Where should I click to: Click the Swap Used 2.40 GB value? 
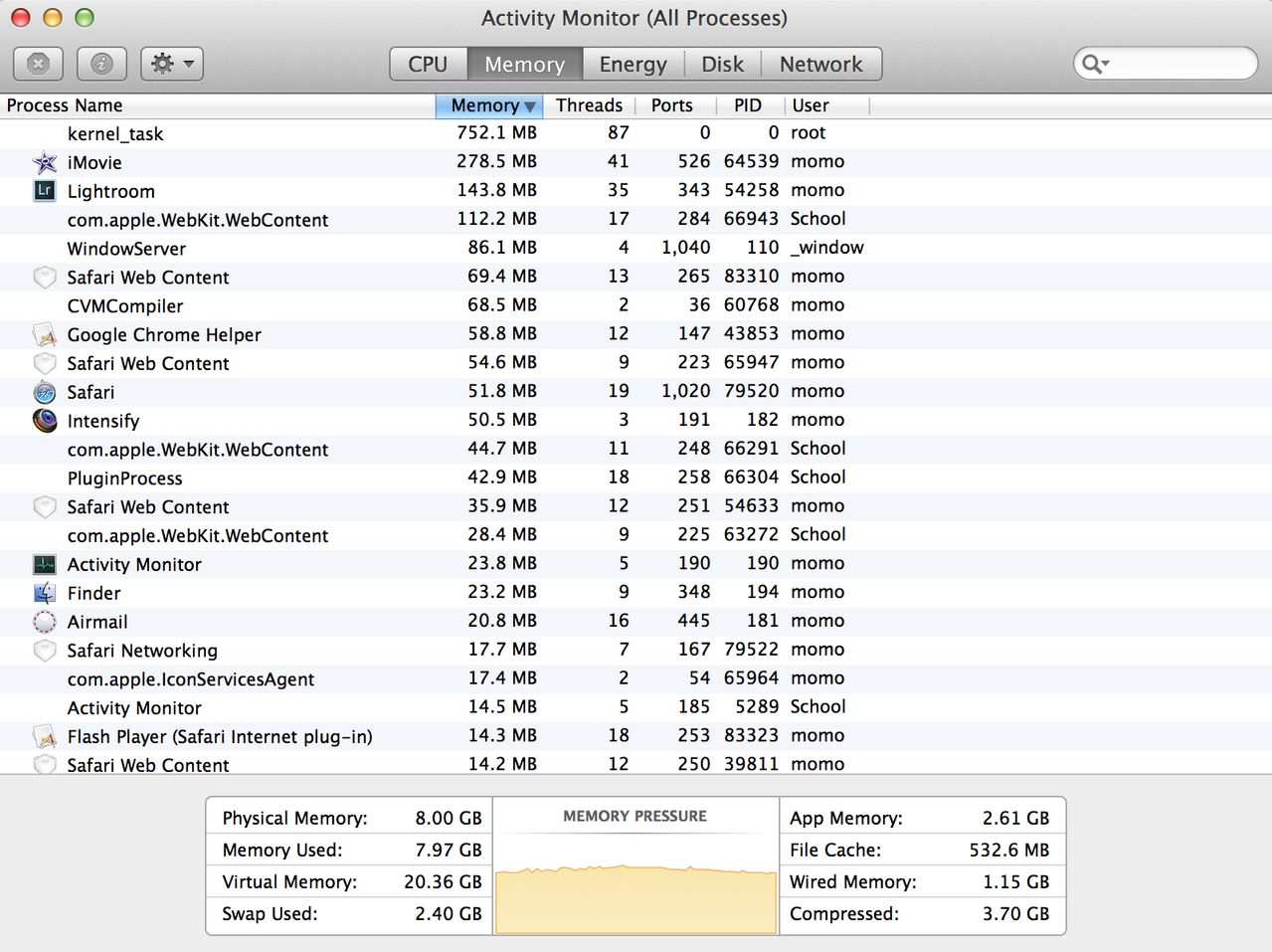pyautogui.click(x=449, y=913)
